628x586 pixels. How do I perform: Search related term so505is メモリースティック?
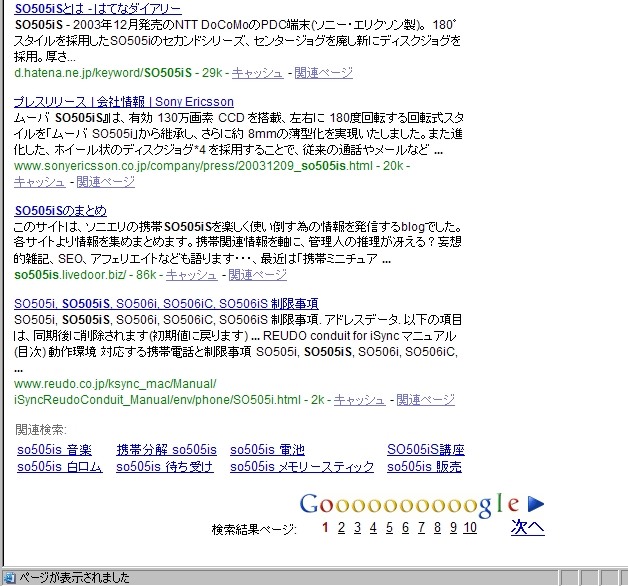tap(302, 467)
